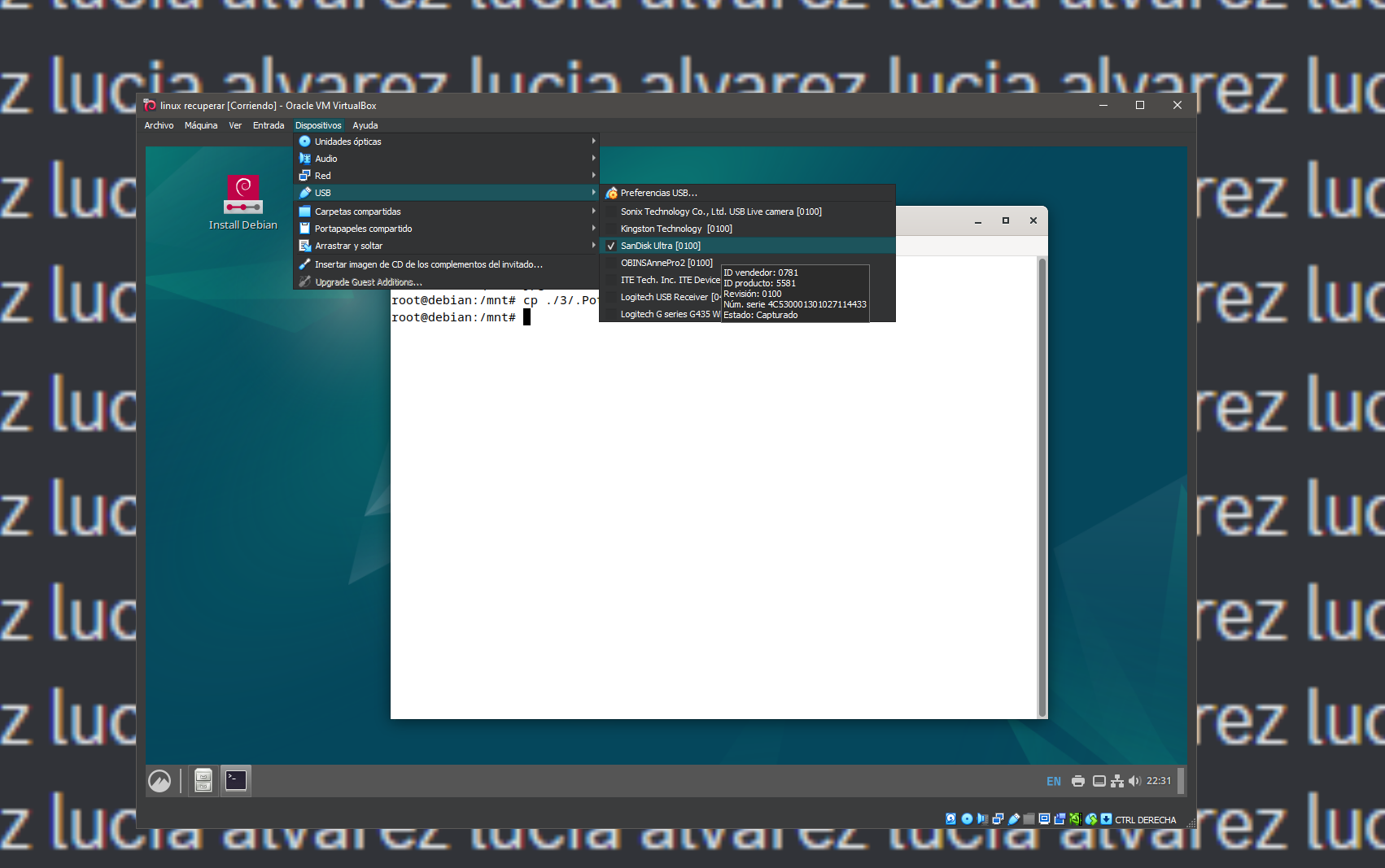Screen dimensions: 1385x868
Task: Open the terminal icon in the guest taskbar
Action: coord(235,779)
